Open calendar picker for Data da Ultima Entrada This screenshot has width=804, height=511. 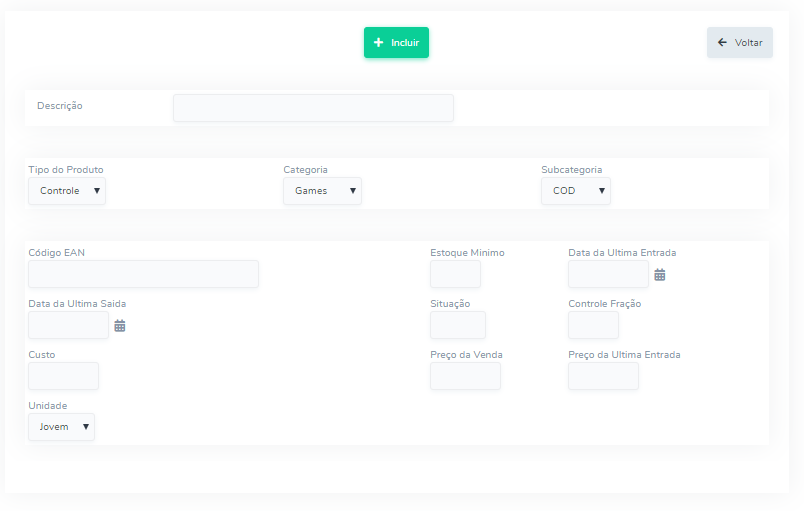660,275
